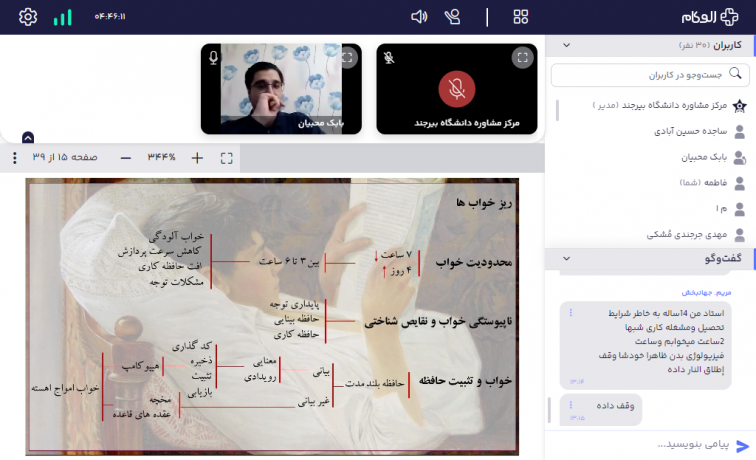Click avatar icon next to بابک محبیان
Screen dimensions: 756x460
click(x=739, y=158)
